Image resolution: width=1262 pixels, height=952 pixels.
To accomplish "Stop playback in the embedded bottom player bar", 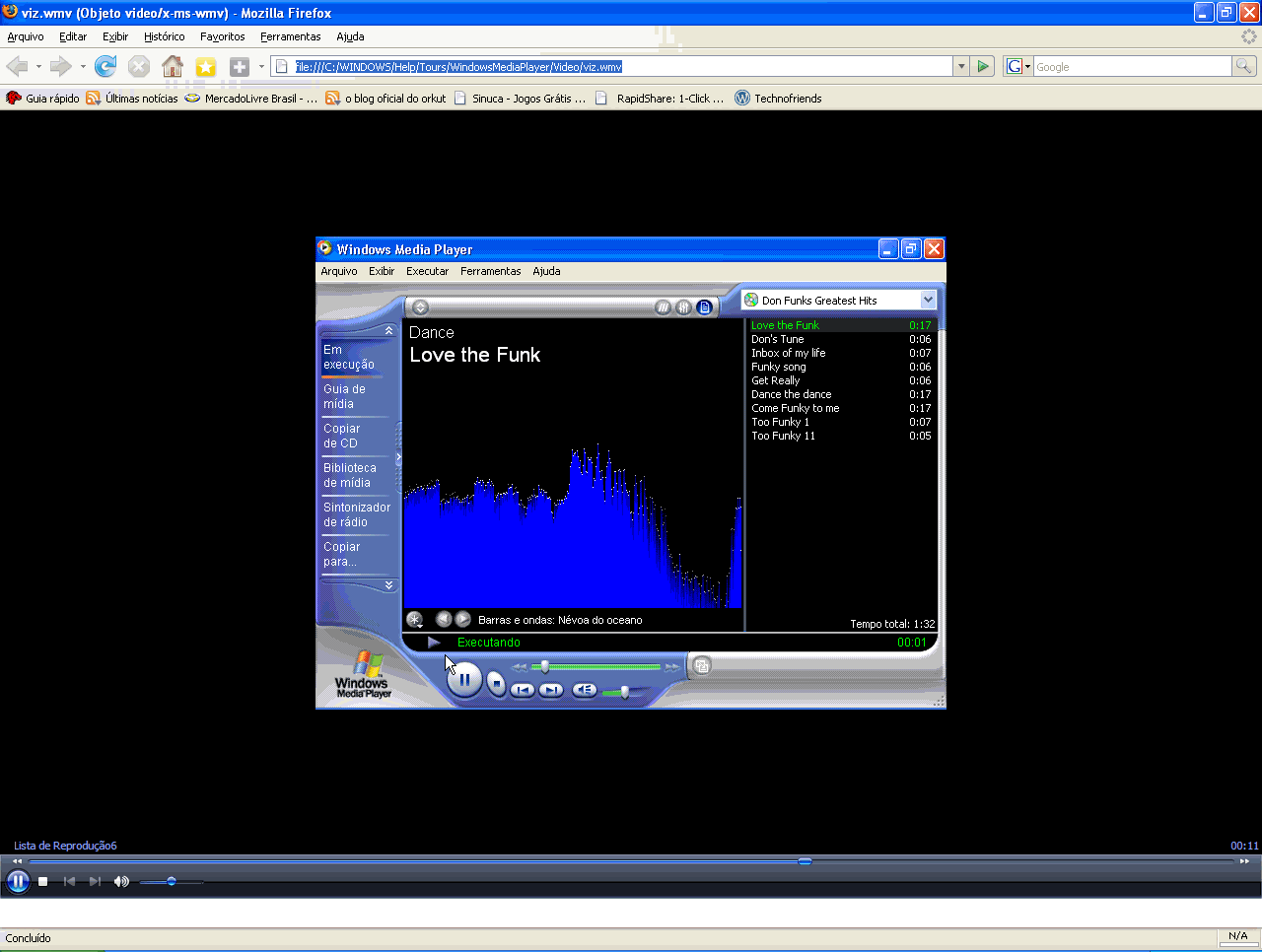I will coord(43,881).
